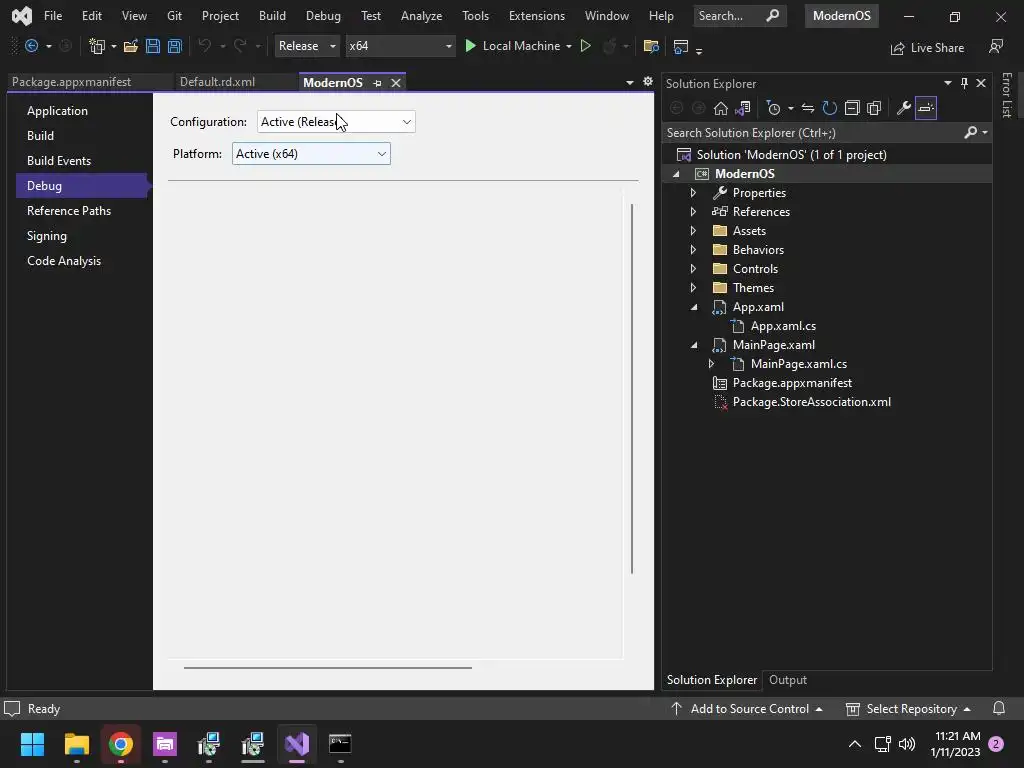Select the Application properties page

[82, 111]
